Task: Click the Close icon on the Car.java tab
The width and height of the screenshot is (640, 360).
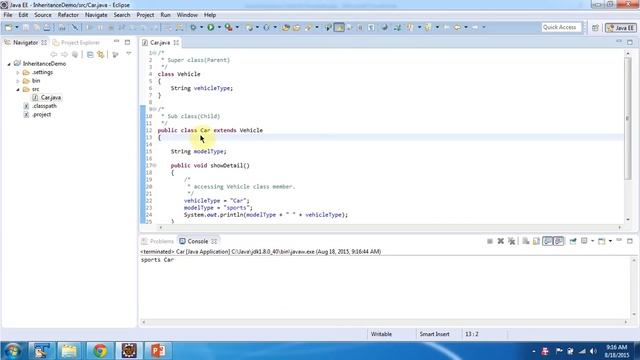Action: click(x=176, y=42)
